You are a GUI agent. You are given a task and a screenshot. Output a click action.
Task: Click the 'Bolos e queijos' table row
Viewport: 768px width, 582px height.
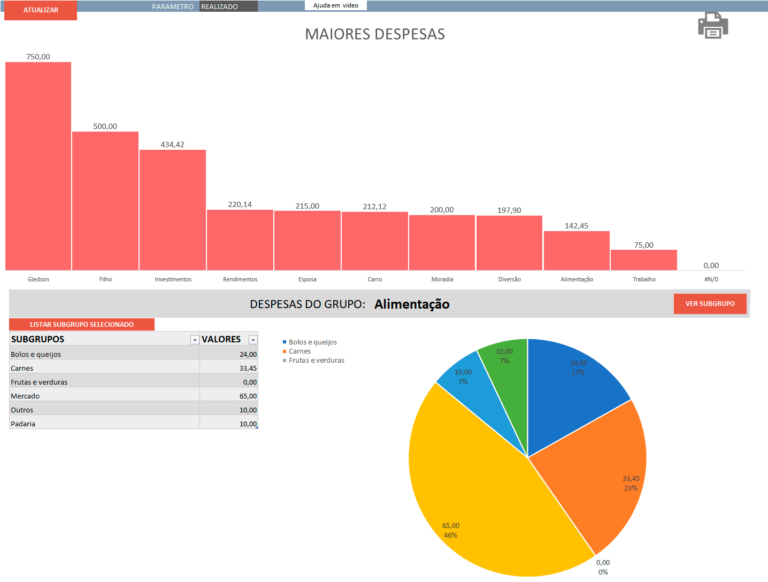[x=133, y=354]
